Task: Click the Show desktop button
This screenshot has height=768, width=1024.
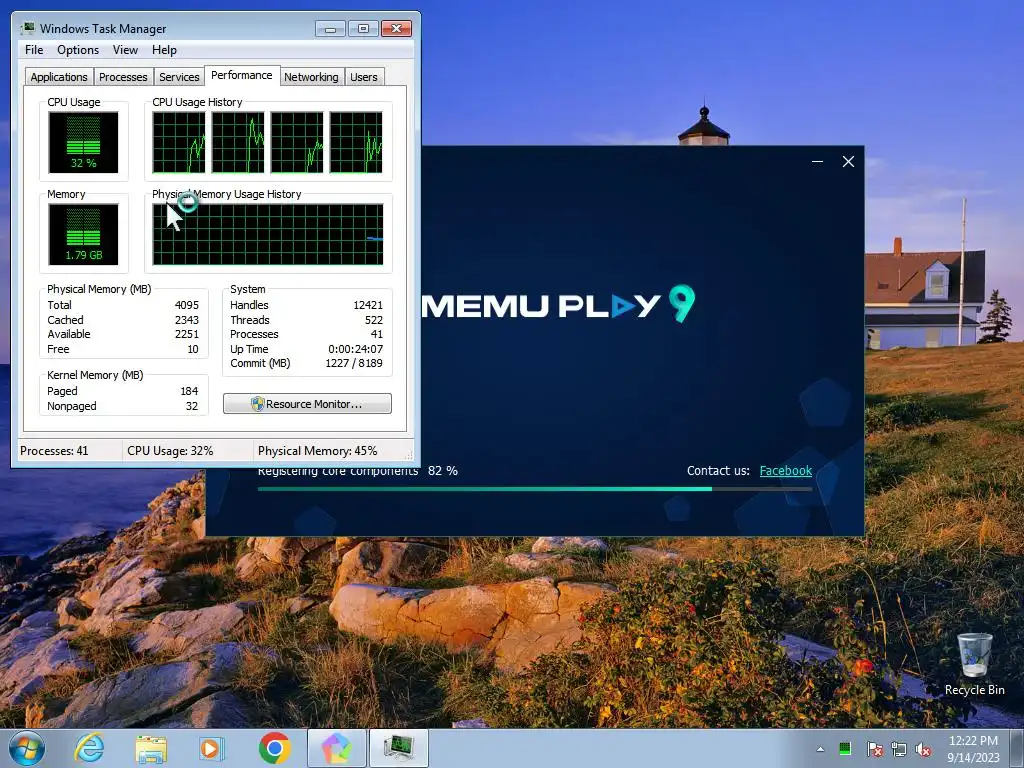Action: point(1017,748)
